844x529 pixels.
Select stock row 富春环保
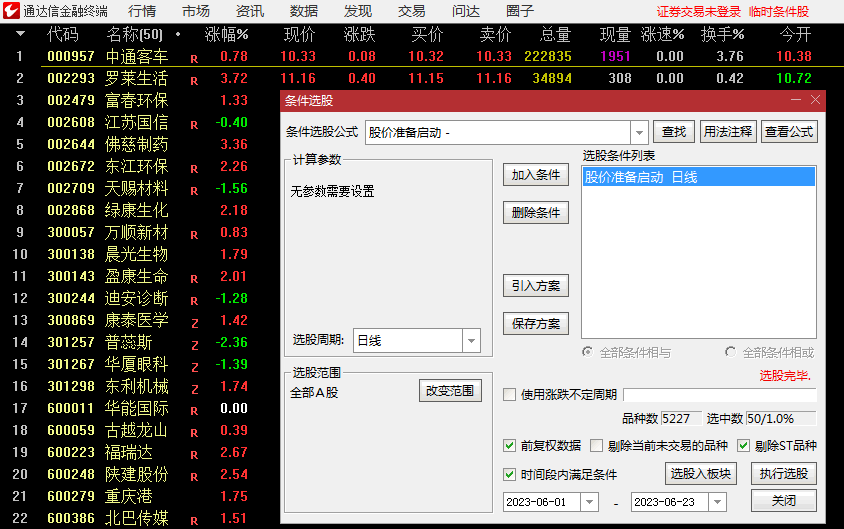point(136,101)
